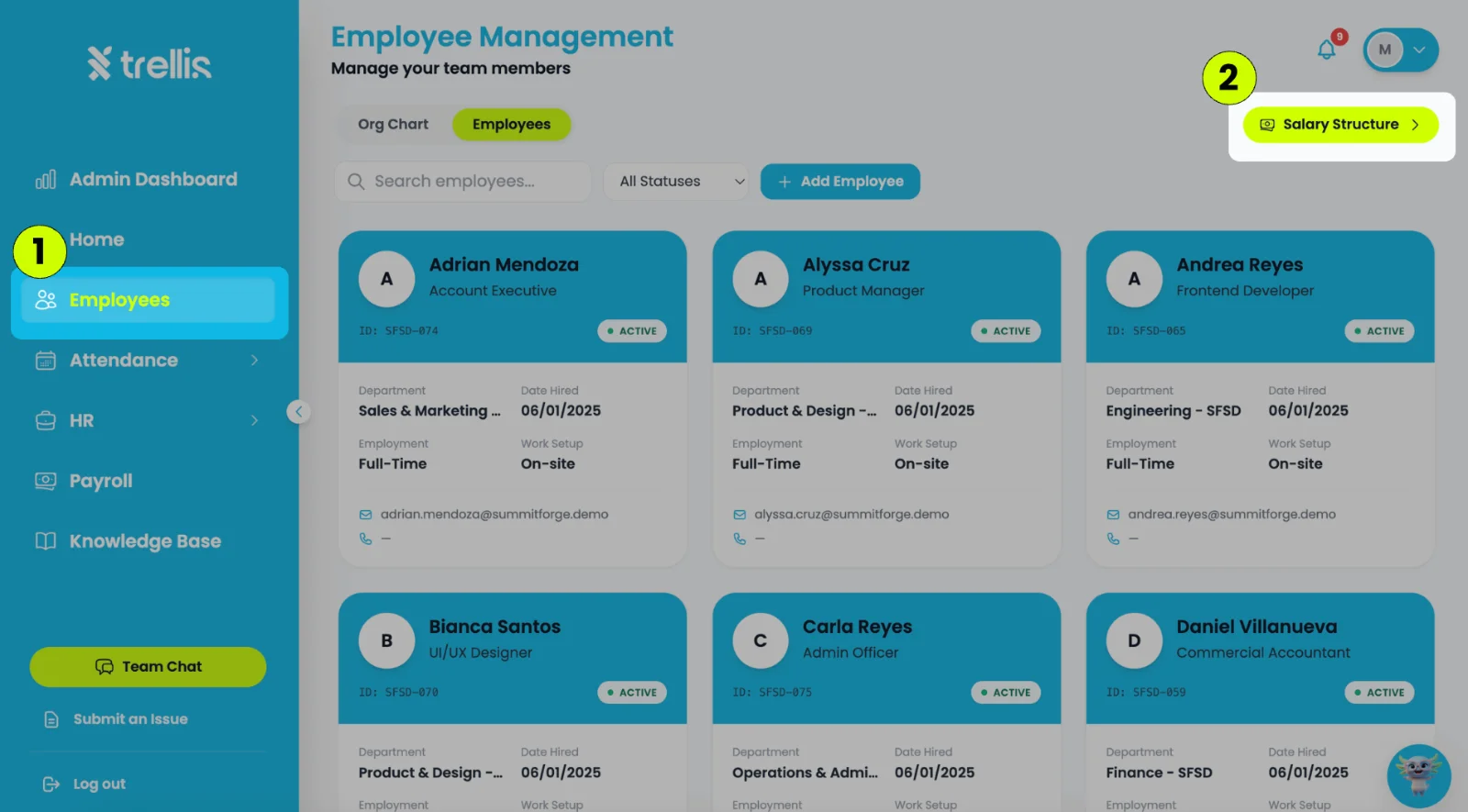This screenshot has height=812, width=1468.
Task: Click the phone icon on Alyssa Cruz's card
Action: 740,539
